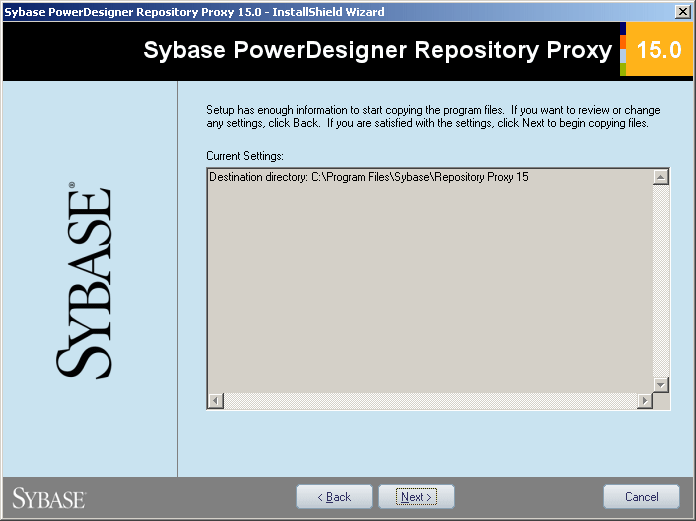The width and height of the screenshot is (696, 521).
Task: Click the horizontal scroll right arrow
Action: (645, 401)
